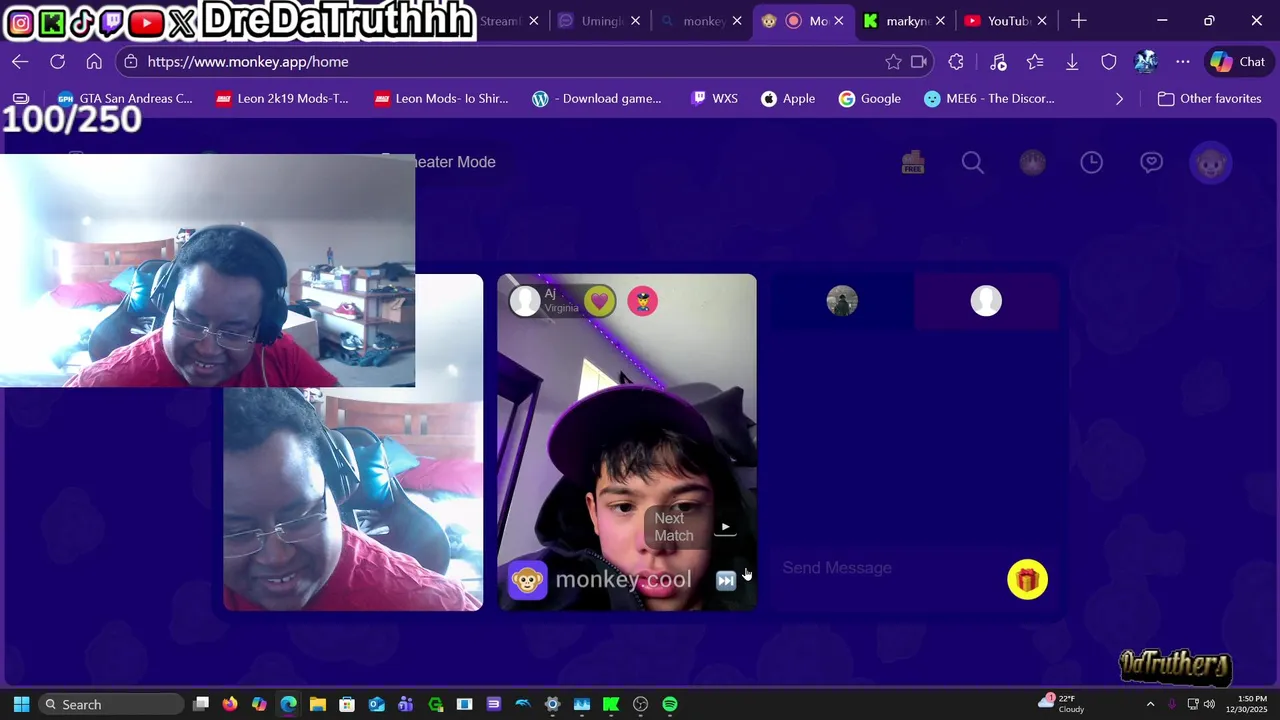Open the FREE gift shop icon in header
Viewport: 1280px width, 720px height.
coord(912,162)
